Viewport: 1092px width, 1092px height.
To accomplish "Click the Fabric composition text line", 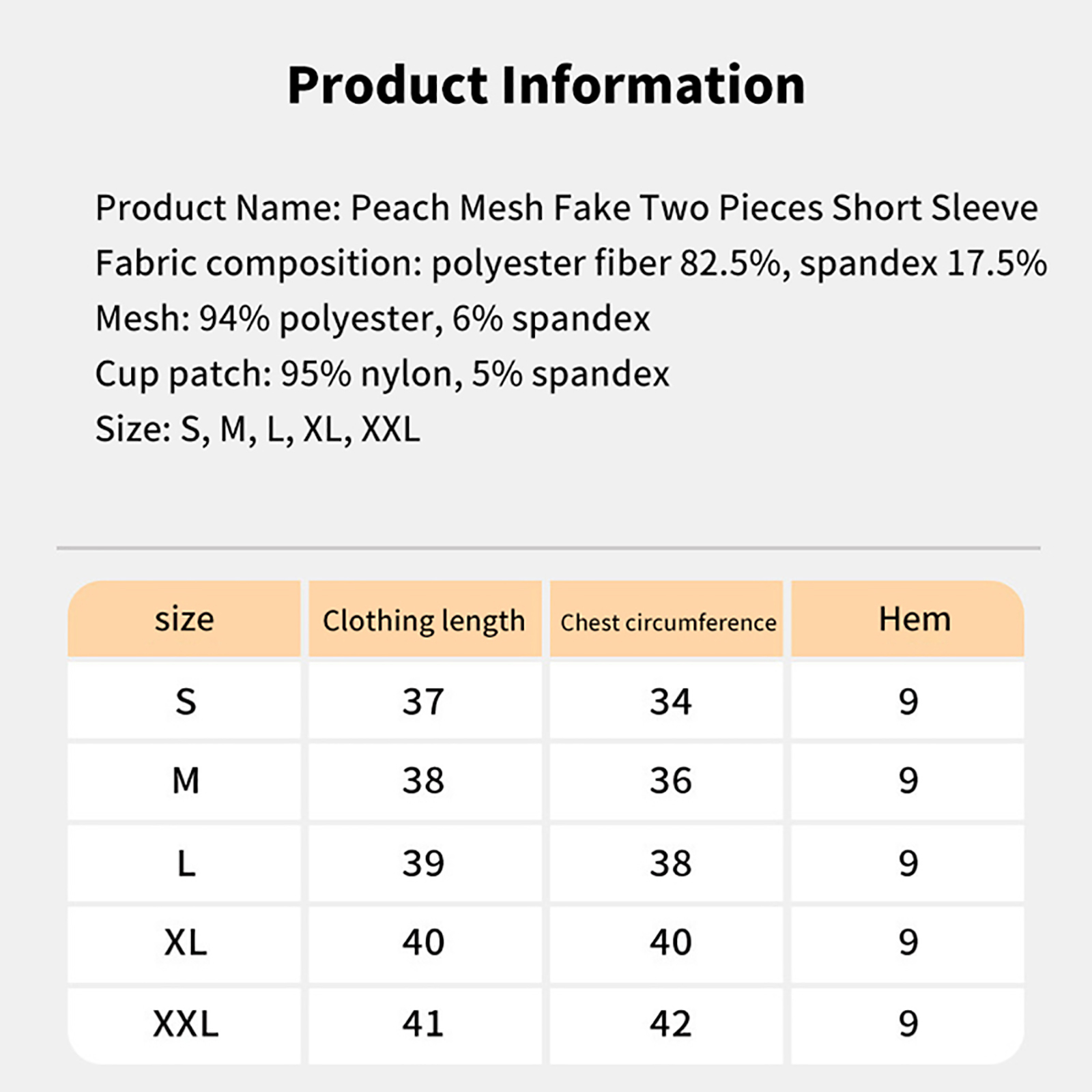I will pos(571,263).
